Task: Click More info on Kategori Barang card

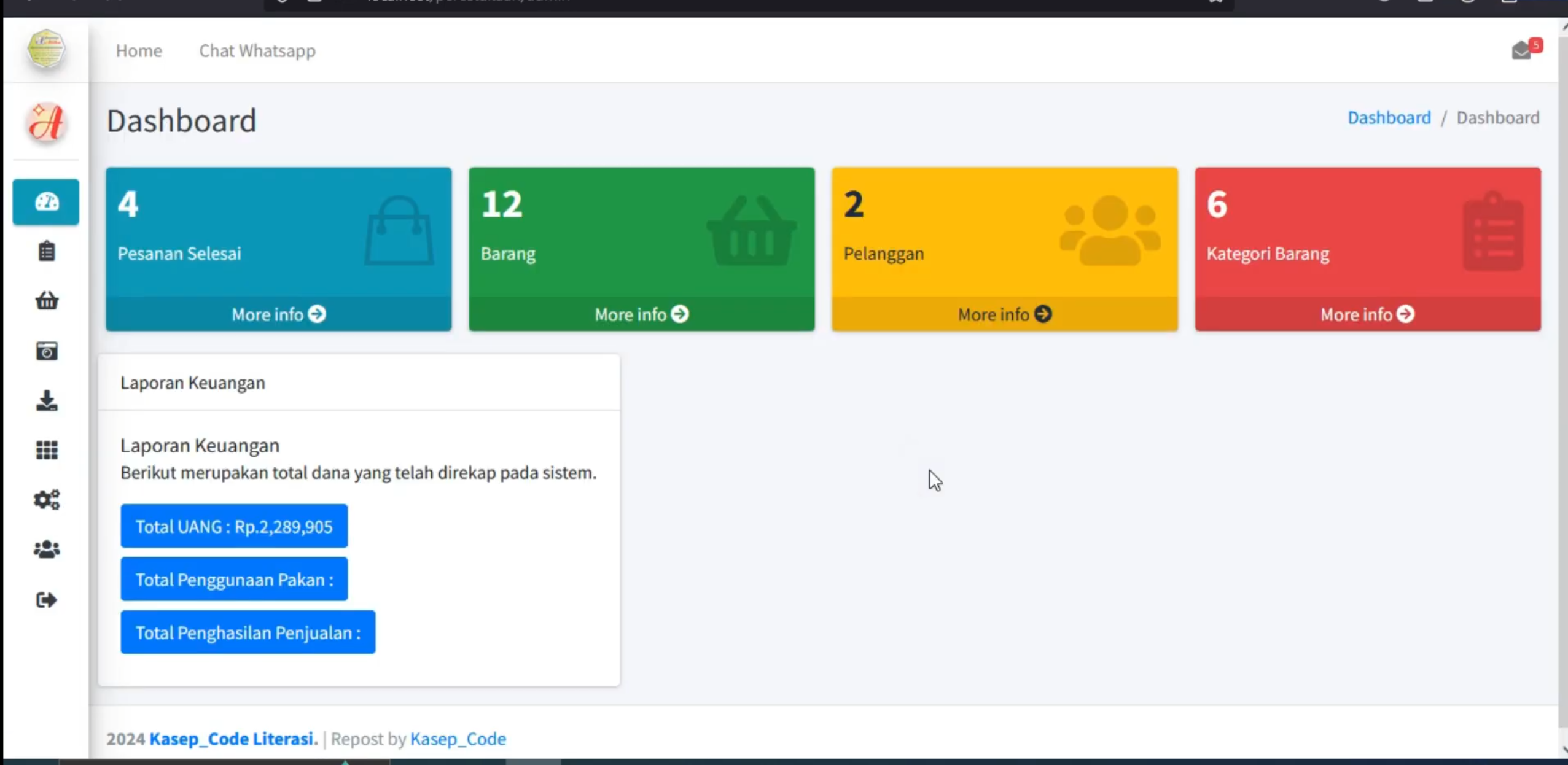Action: coord(1368,314)
